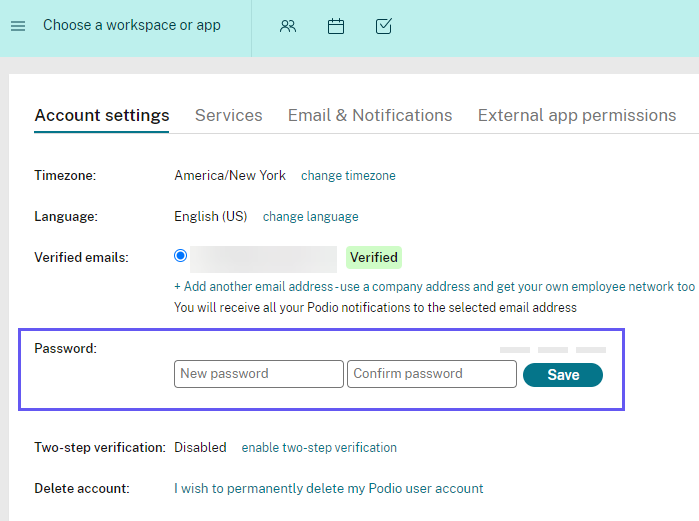This screenshot has width=699, height=521.
Task: Switch to the Services tab
Action: click(229, 115)
